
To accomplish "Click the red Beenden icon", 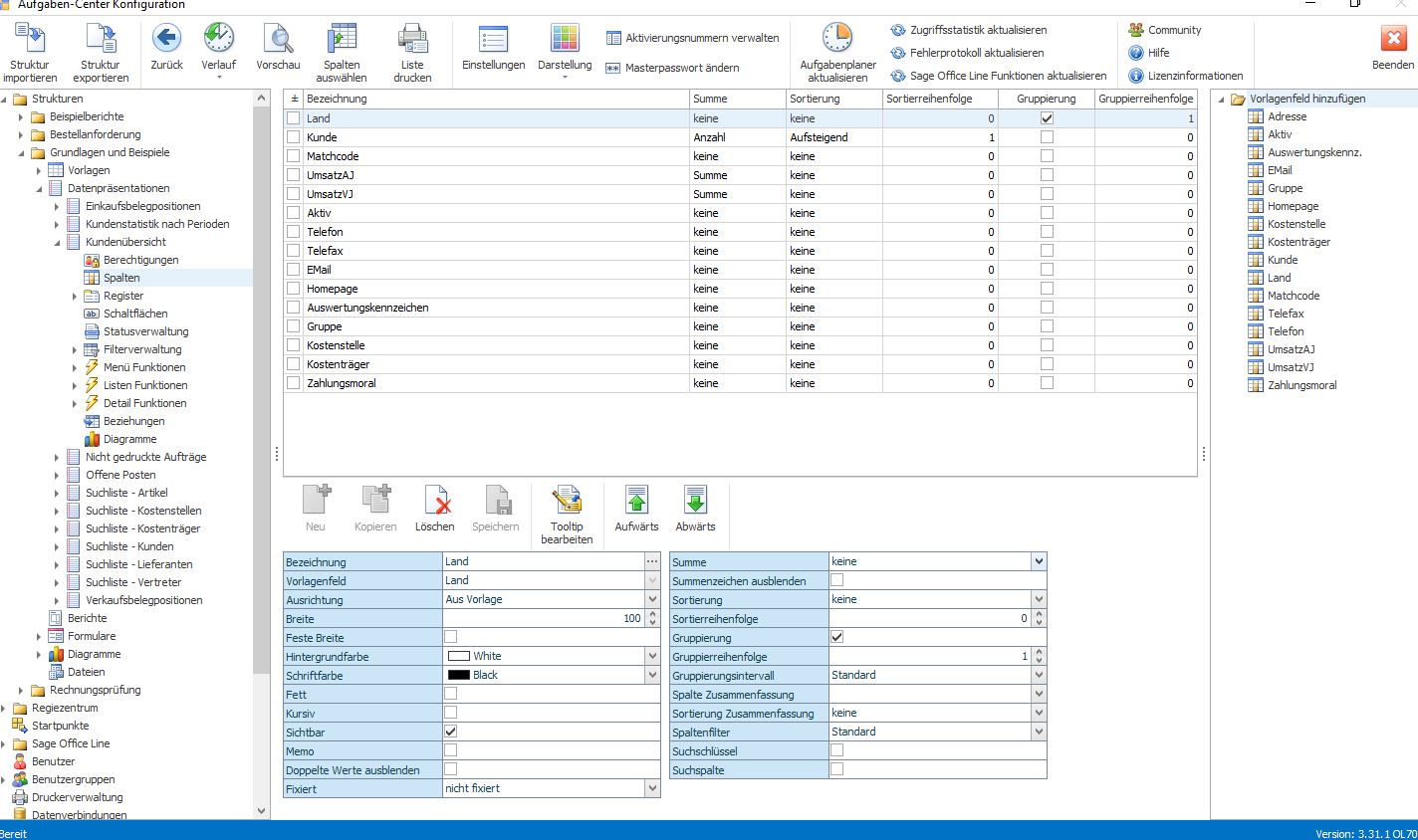I will click(x=1392, y=39).
